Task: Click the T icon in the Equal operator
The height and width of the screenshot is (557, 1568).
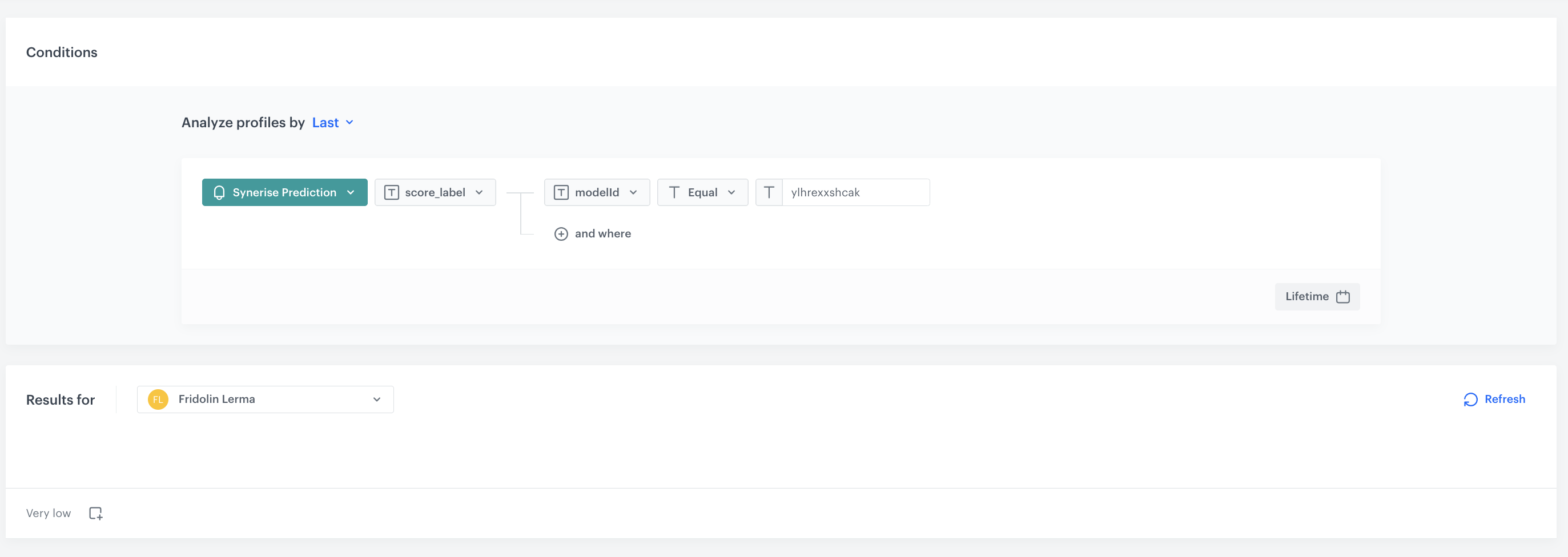Action: pyautogui.click(x=674, y=192)
